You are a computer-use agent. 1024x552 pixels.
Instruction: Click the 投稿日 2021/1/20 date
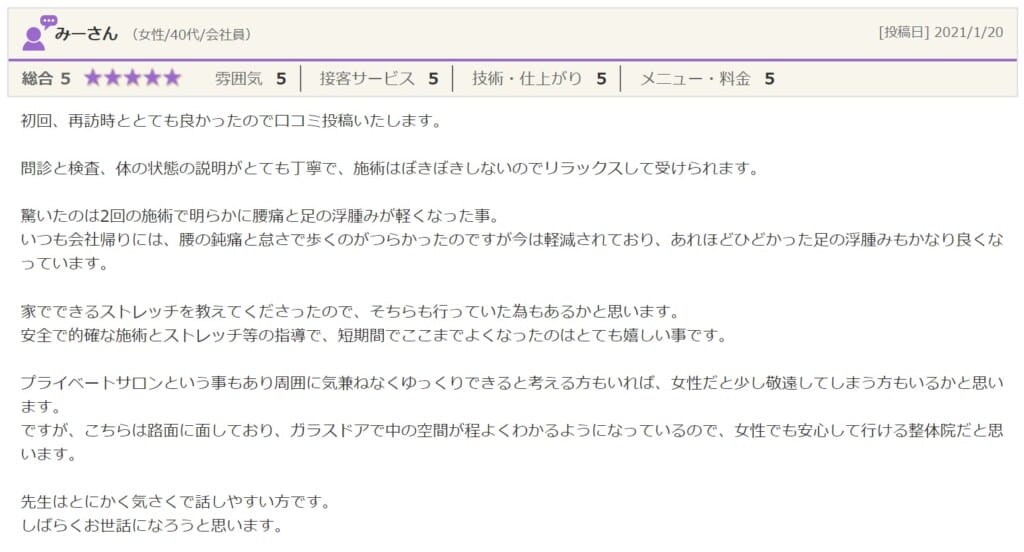[941, 32]
